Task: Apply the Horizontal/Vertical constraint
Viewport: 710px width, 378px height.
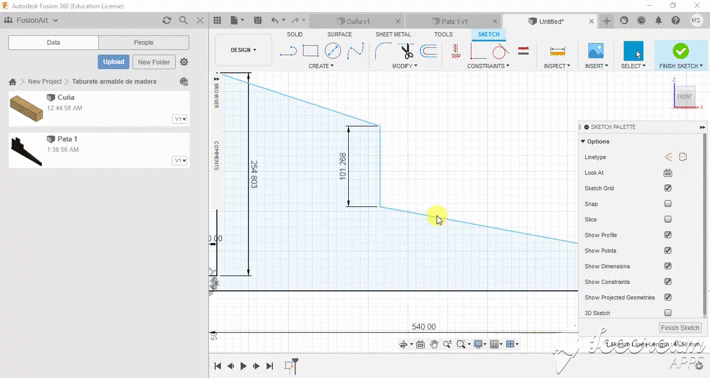Action: pyautogui.click(x=456, y=51)
